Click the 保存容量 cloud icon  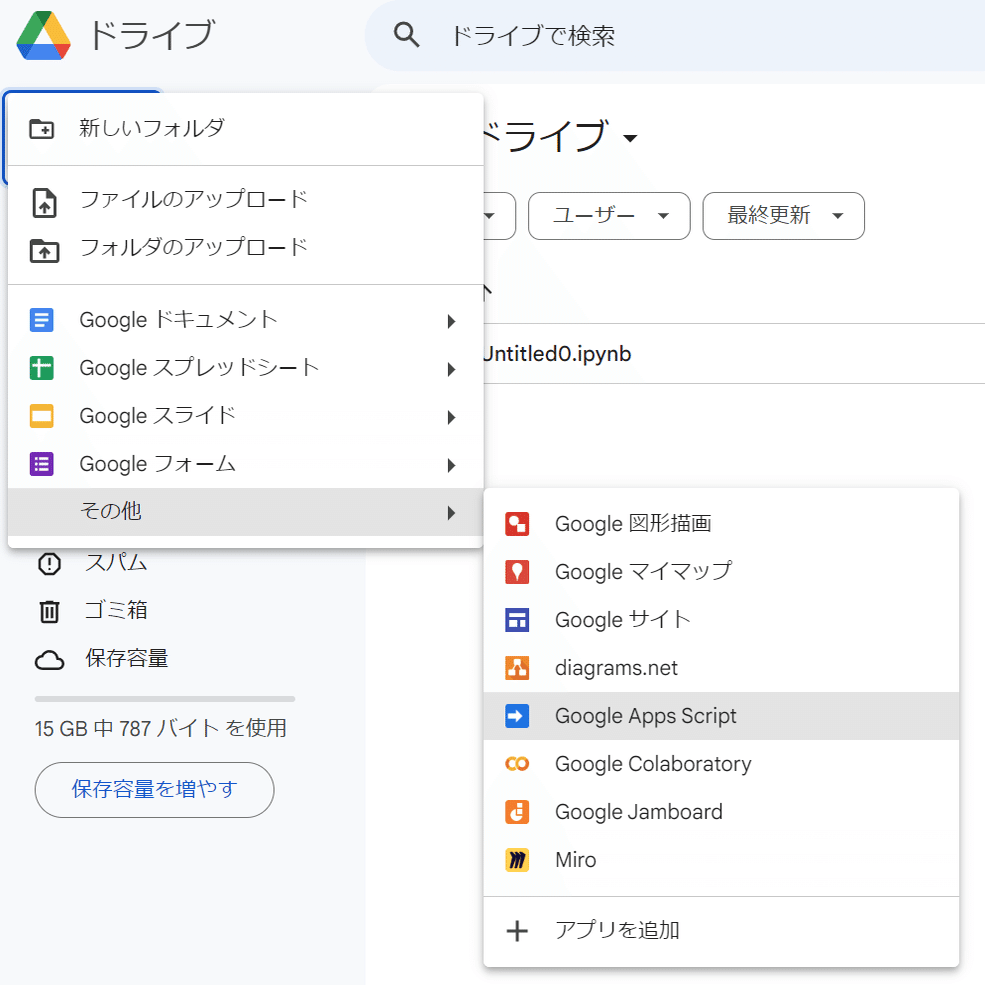tap(49, 660)
